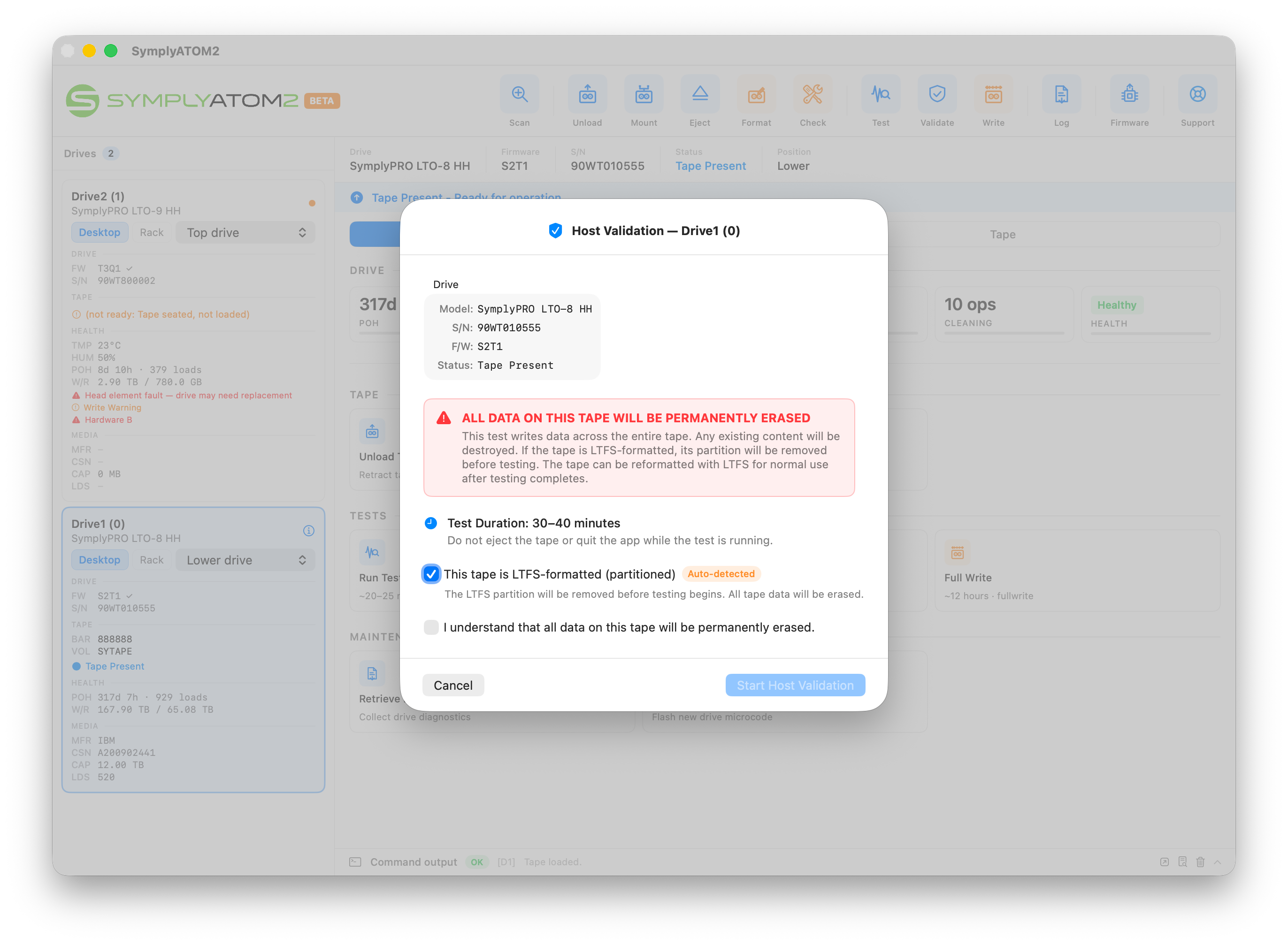
Task: Click the save log icon in command output bar
Action: 1182,862
